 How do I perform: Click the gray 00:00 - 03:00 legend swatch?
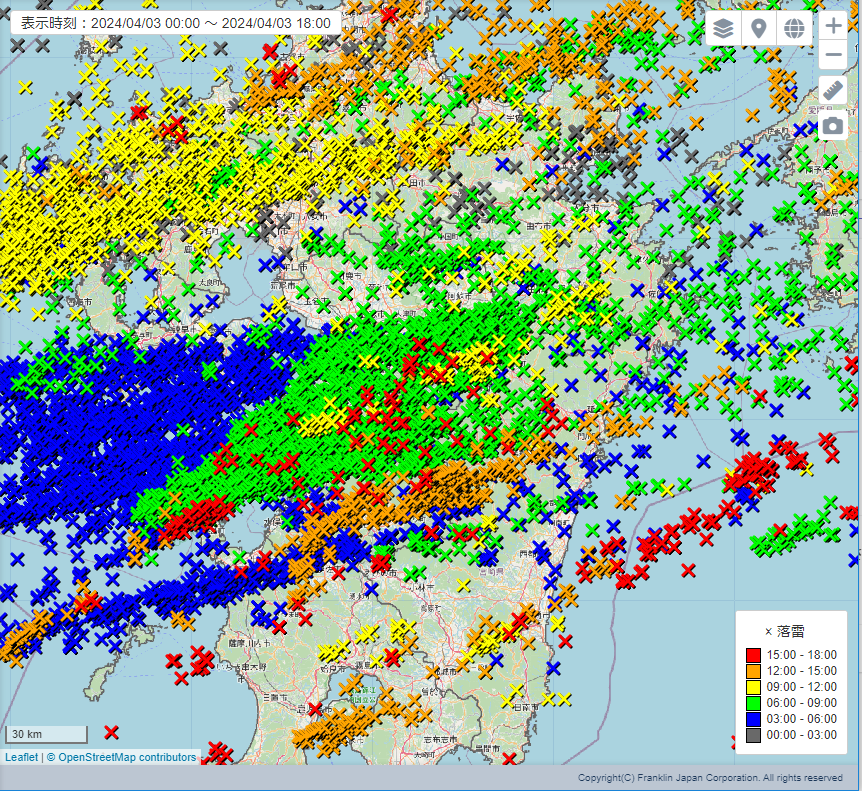[x=754, y=735]
